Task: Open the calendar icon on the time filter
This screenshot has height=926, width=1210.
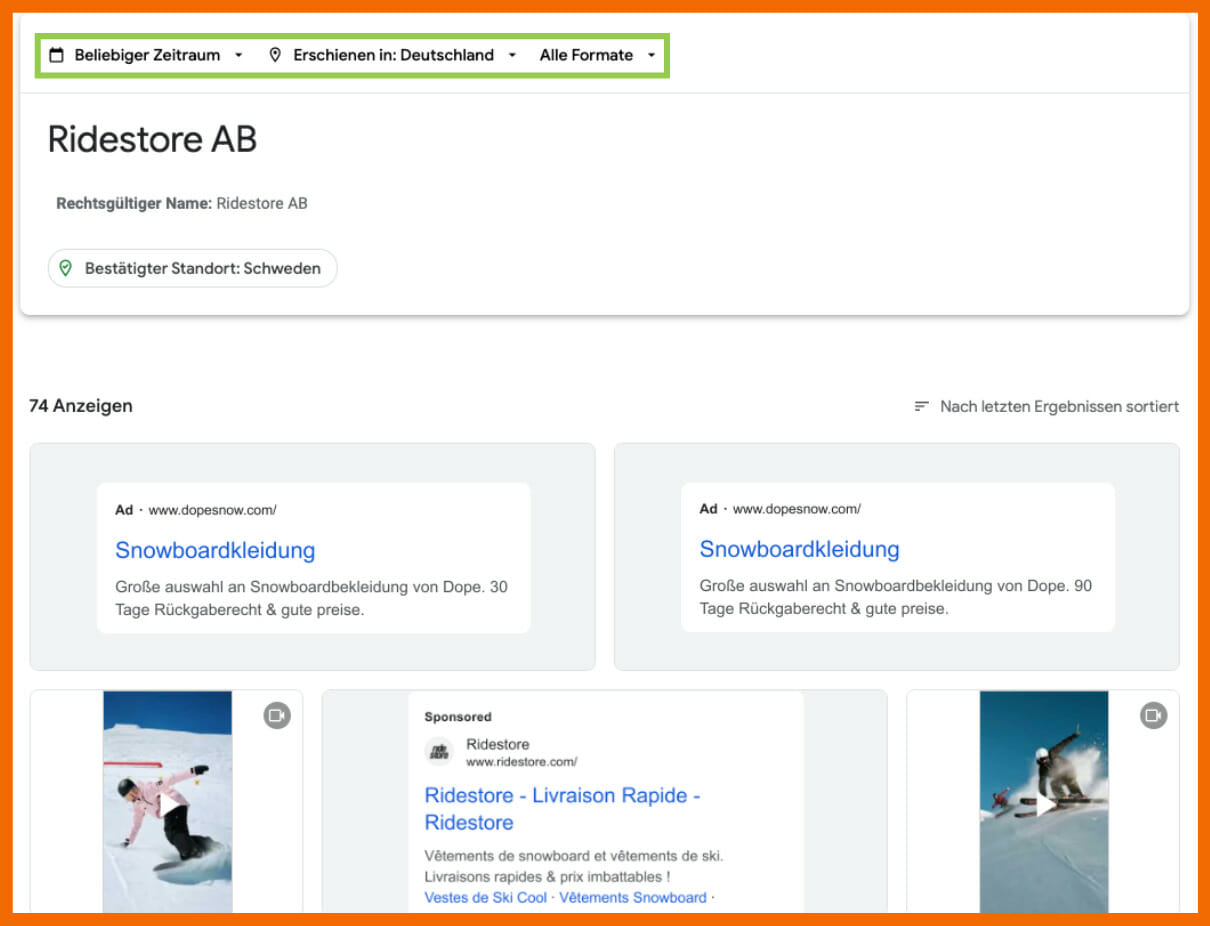Action: (x=57, y=55)
